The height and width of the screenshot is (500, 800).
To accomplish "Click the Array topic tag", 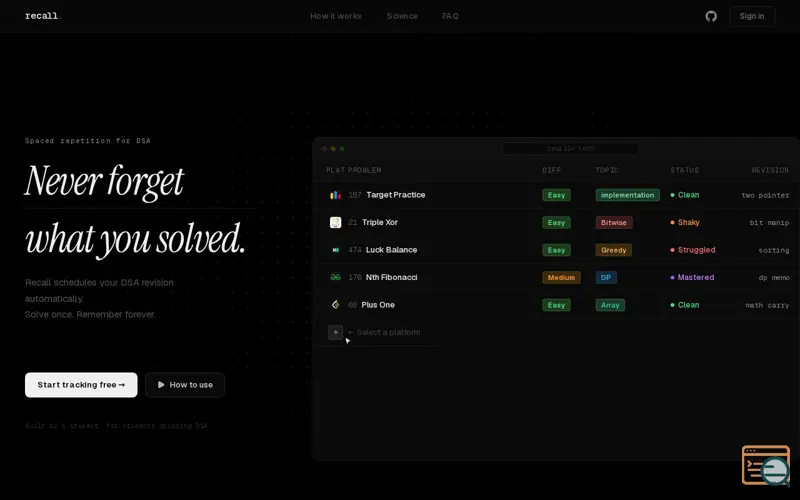I will pos(610,305).
